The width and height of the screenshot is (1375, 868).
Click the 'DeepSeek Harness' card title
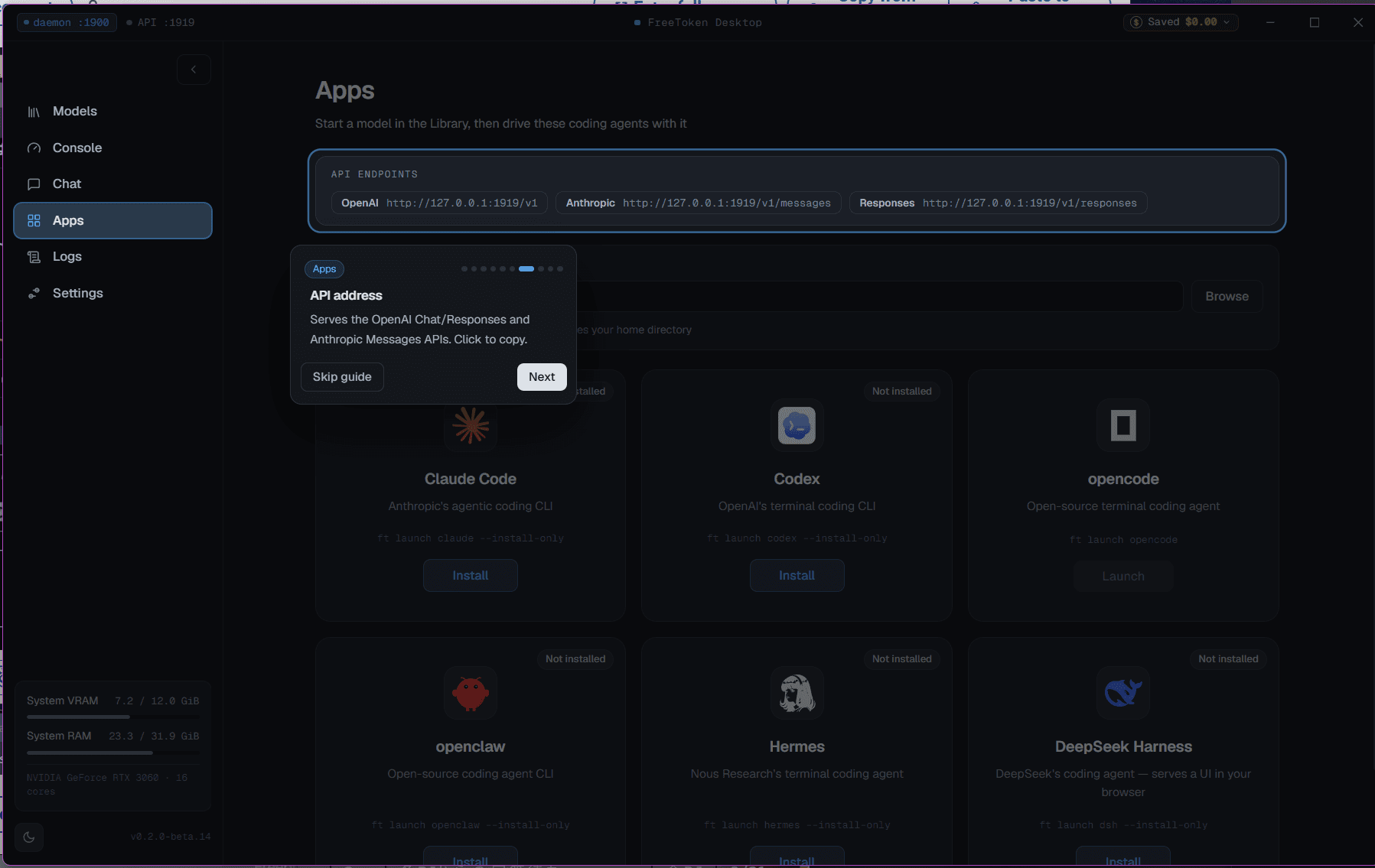point(1123,746)
